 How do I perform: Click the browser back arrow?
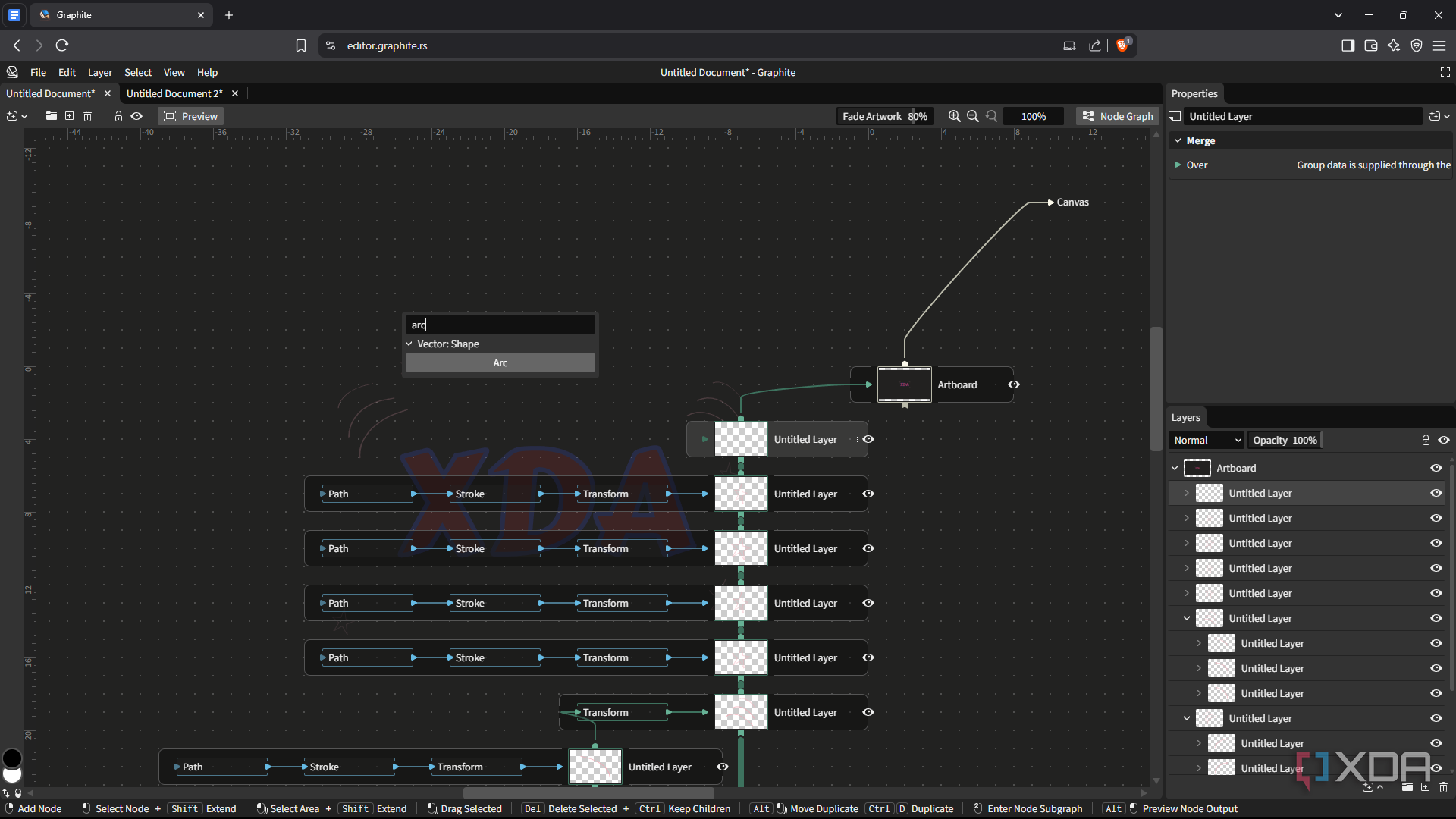point(17,45)
